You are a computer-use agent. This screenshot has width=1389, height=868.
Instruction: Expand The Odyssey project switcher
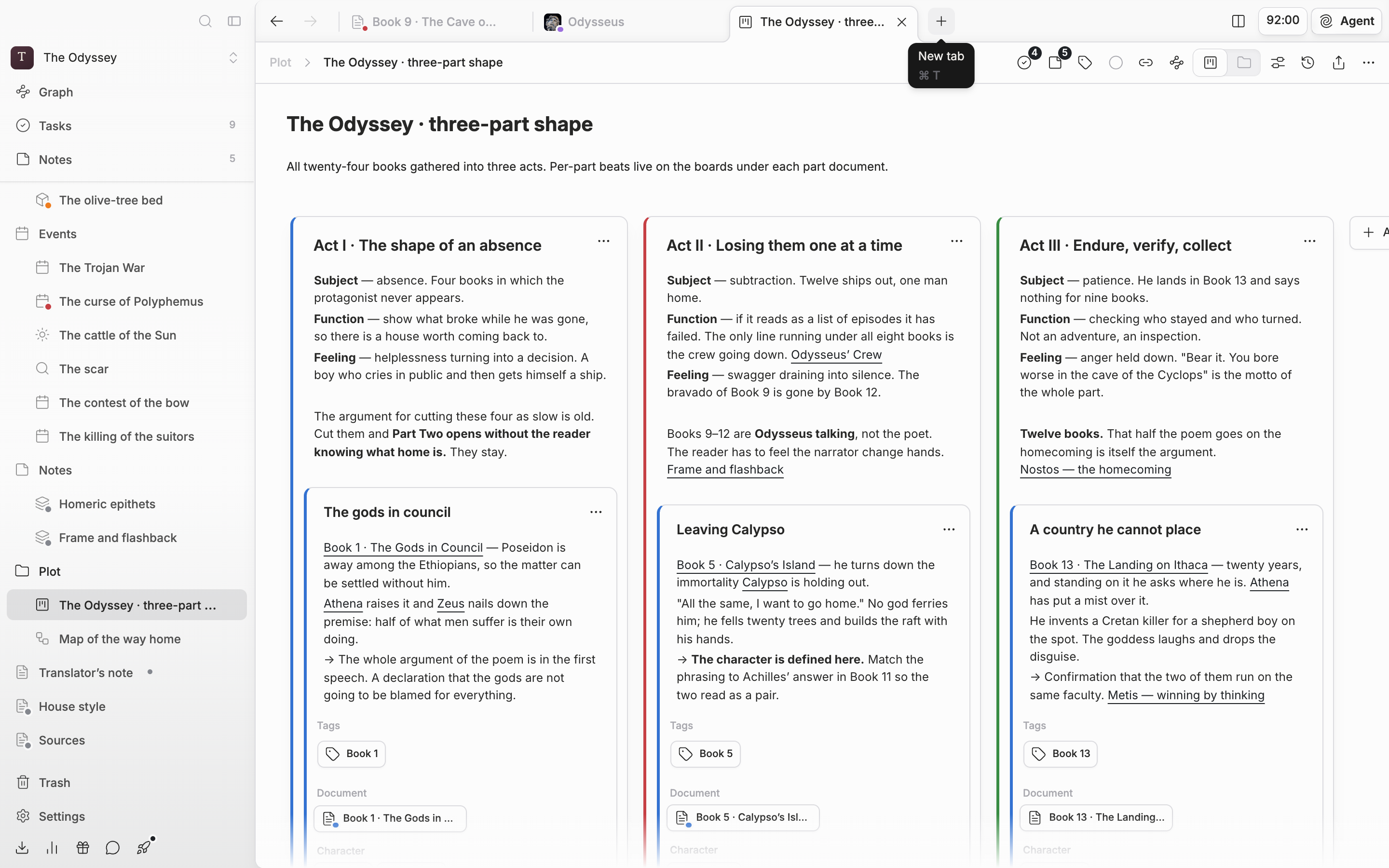coord(233,57)
